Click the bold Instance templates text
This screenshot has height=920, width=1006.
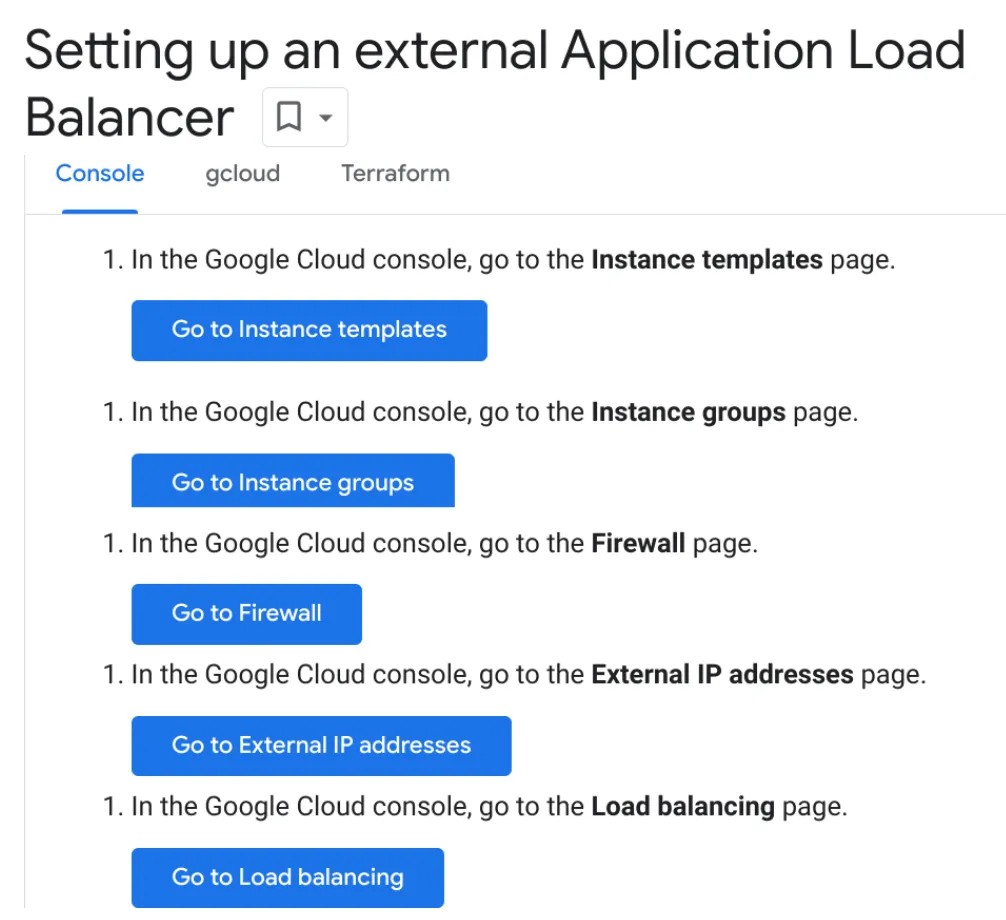click(x=706, y=260)
